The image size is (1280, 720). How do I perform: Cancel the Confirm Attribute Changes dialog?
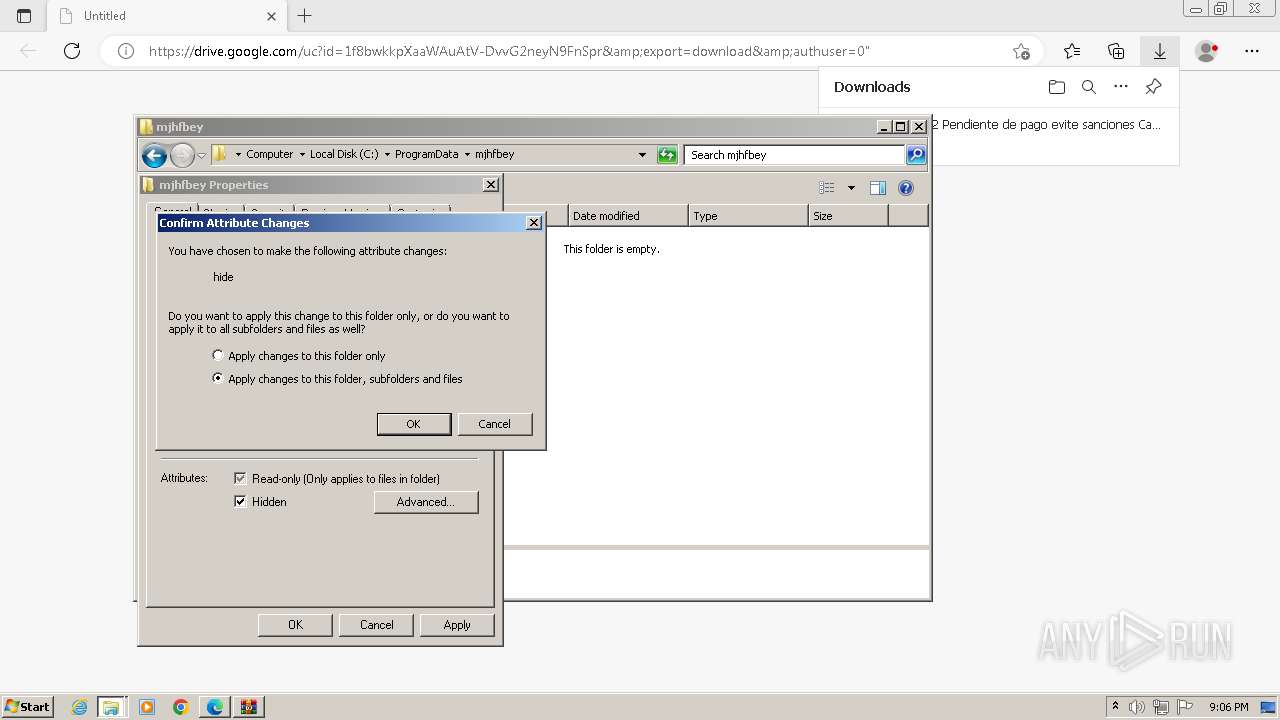tap(495, 424)
